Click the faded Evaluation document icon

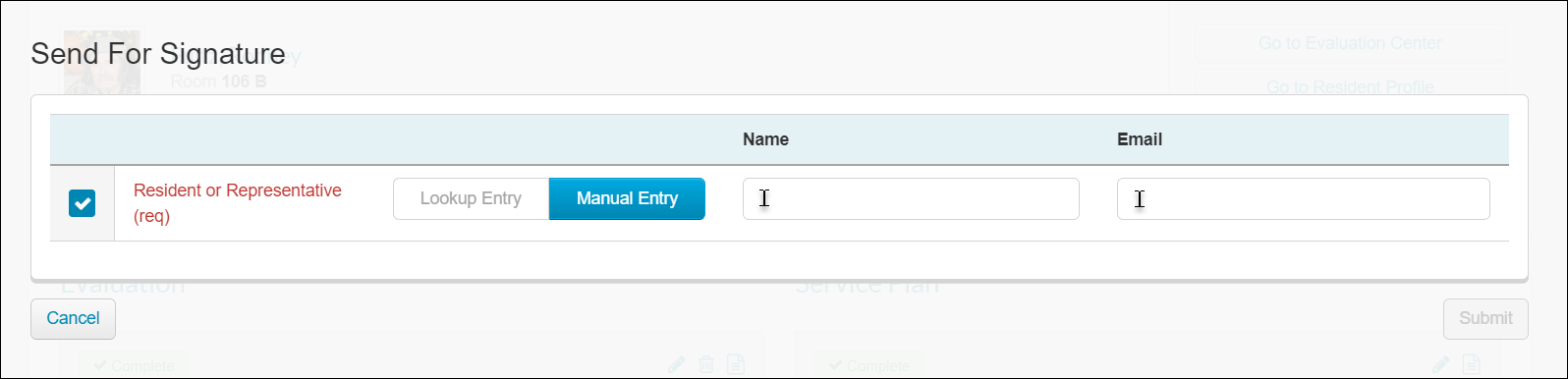tap(735, 364)
